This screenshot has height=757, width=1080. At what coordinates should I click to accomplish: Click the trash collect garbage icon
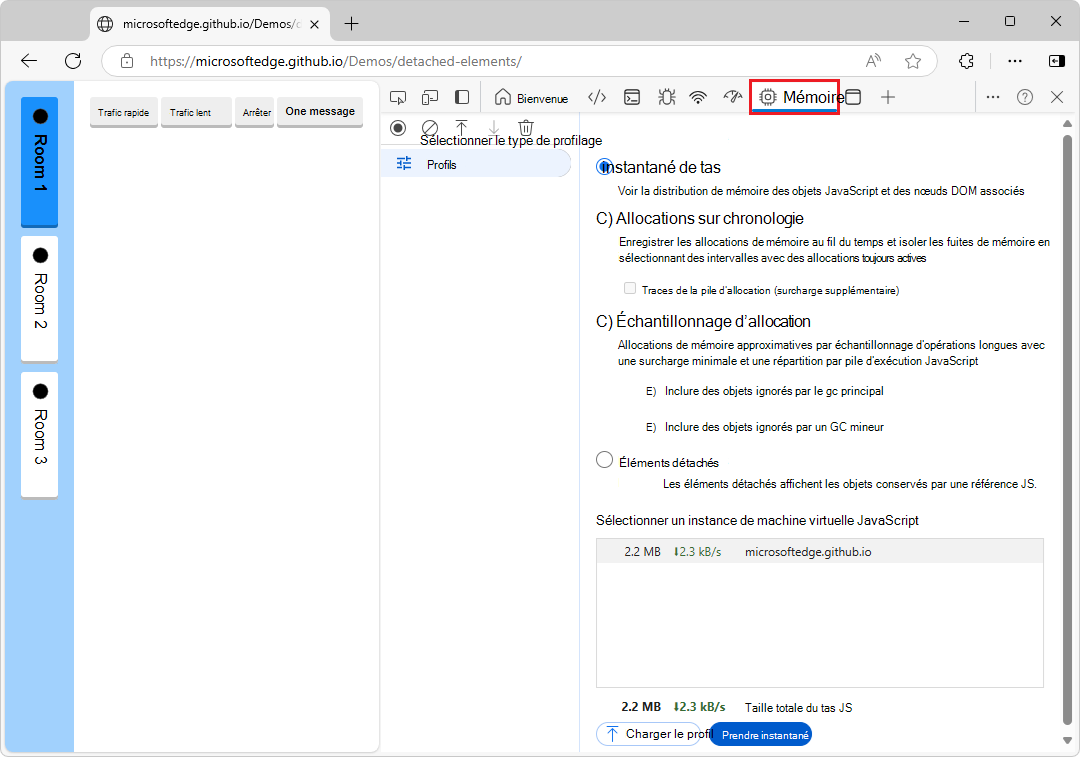[x=526, y=127]
